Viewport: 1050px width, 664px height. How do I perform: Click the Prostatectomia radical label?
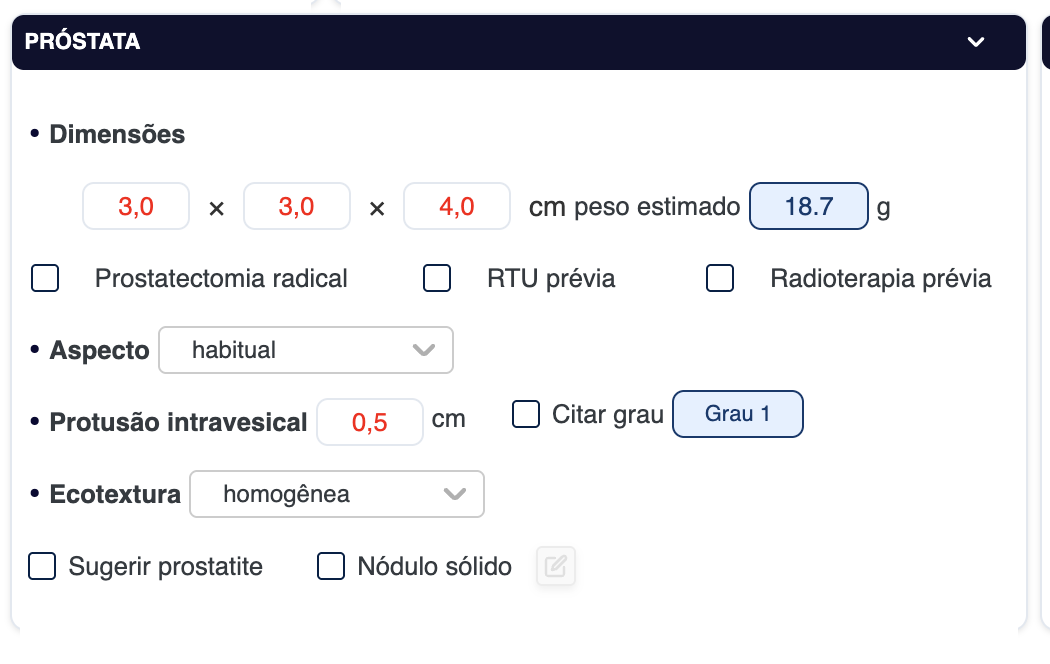(x=221, y=278)
